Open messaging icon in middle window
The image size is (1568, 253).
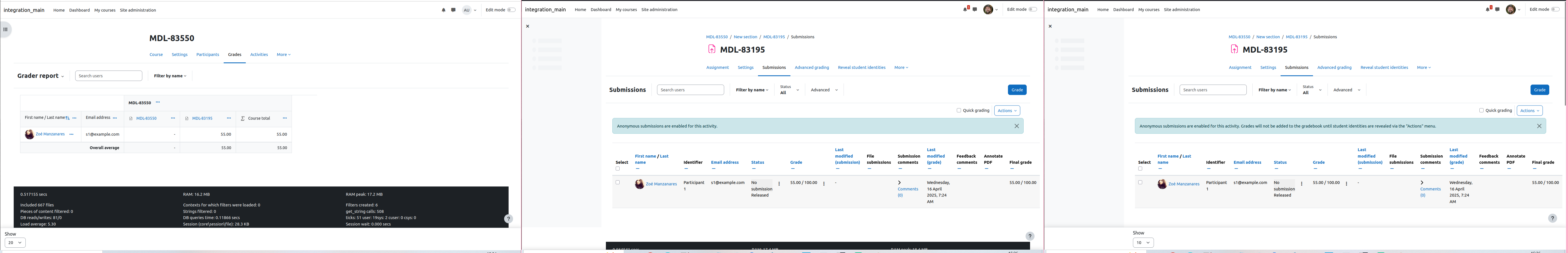pyautogui.click(x=975, y=10)
